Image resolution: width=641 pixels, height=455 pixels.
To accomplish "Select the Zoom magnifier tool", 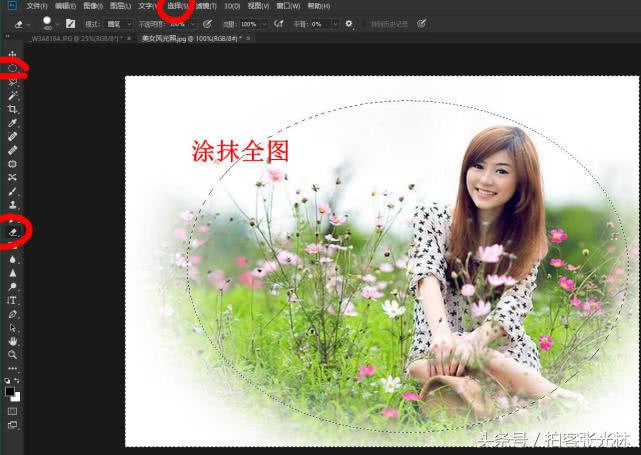I will click(13, 354).
